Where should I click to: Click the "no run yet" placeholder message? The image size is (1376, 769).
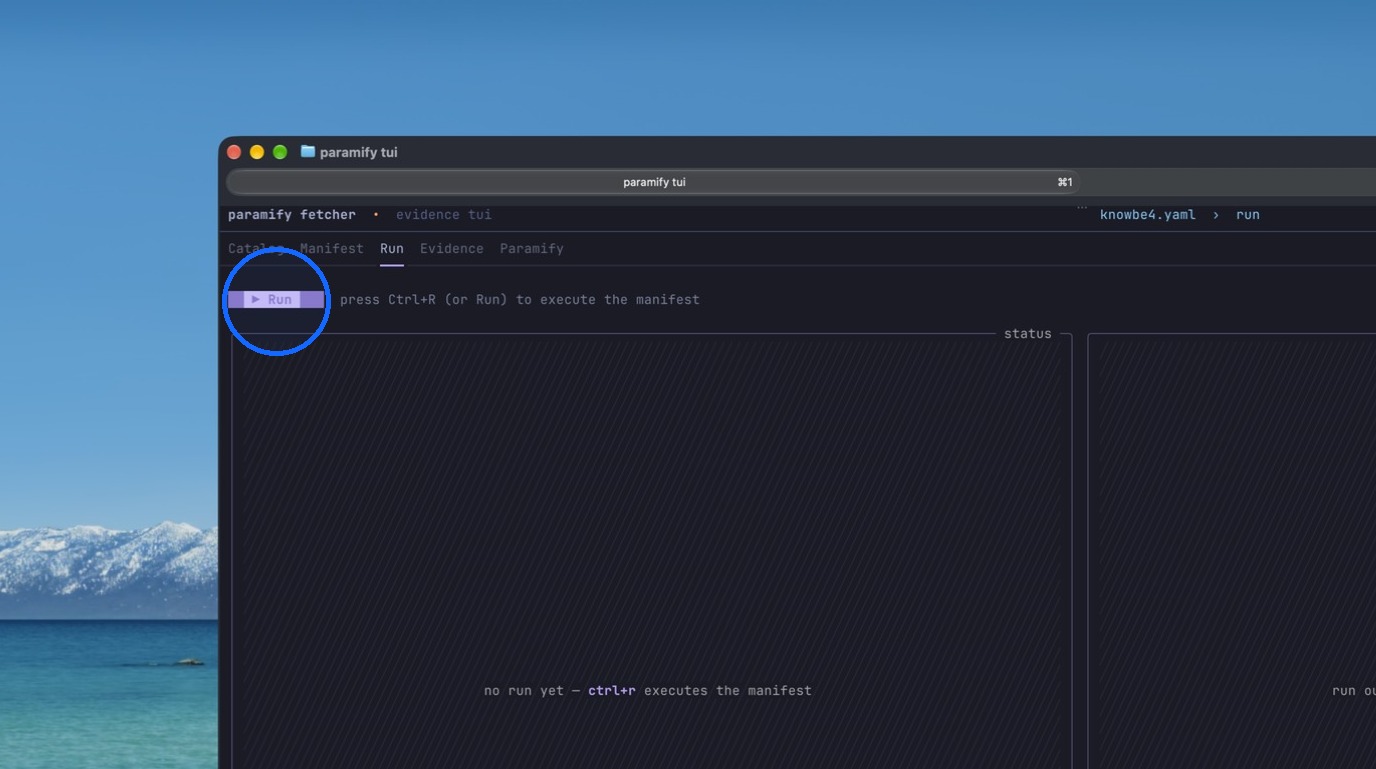[x=648, y=691]
